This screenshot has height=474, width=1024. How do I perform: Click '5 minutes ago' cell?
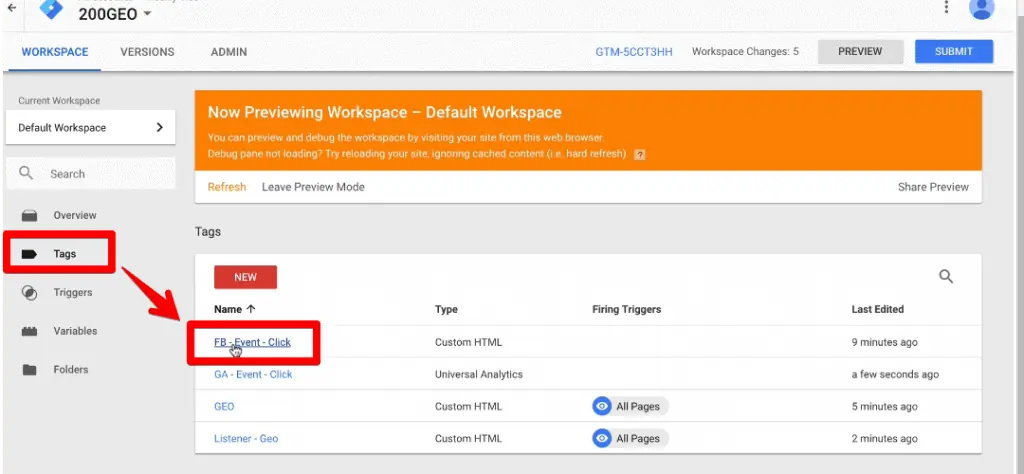click(x=884, y=406)
